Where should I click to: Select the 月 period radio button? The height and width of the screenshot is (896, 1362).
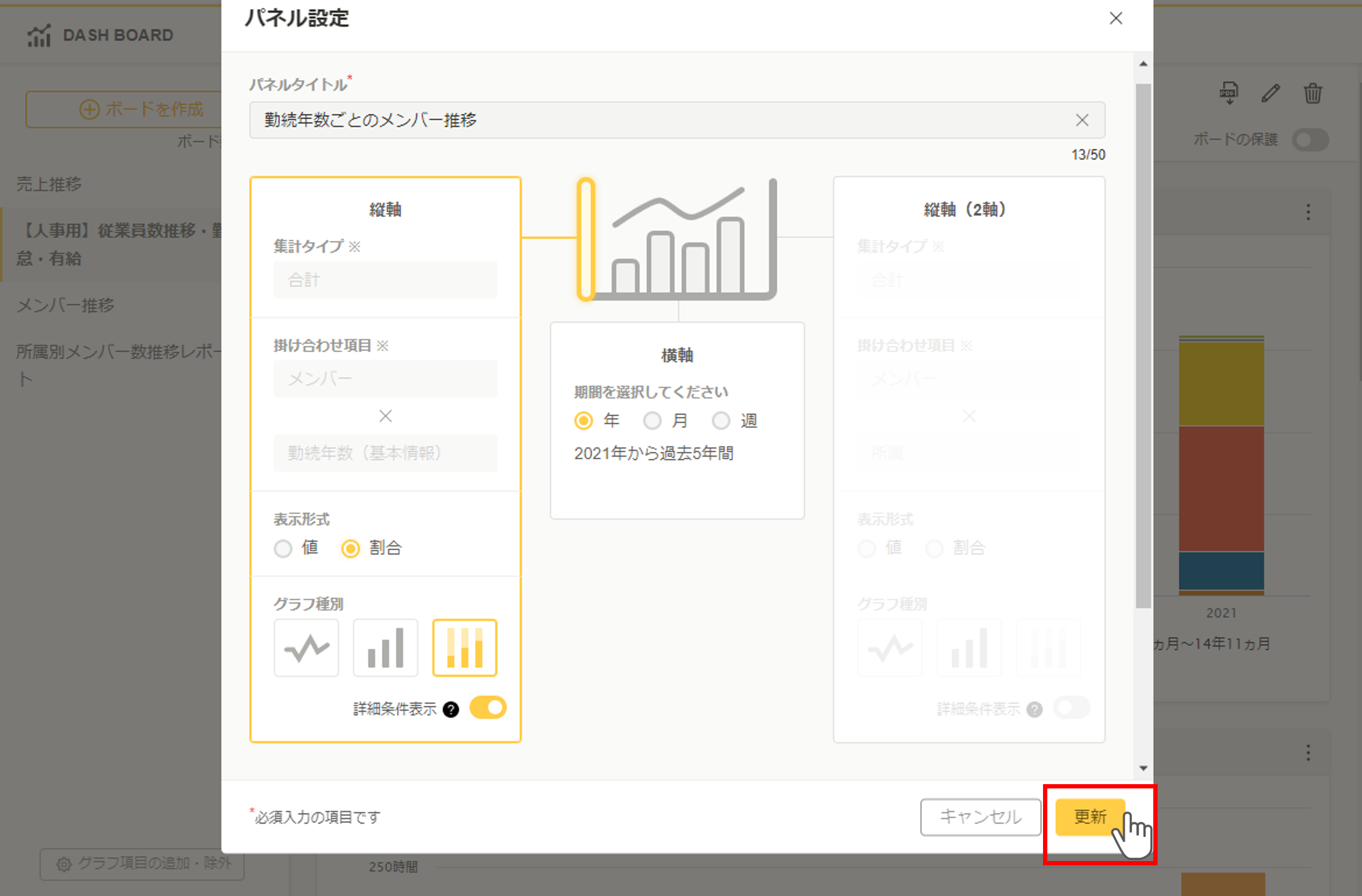(x=652, y=421)
